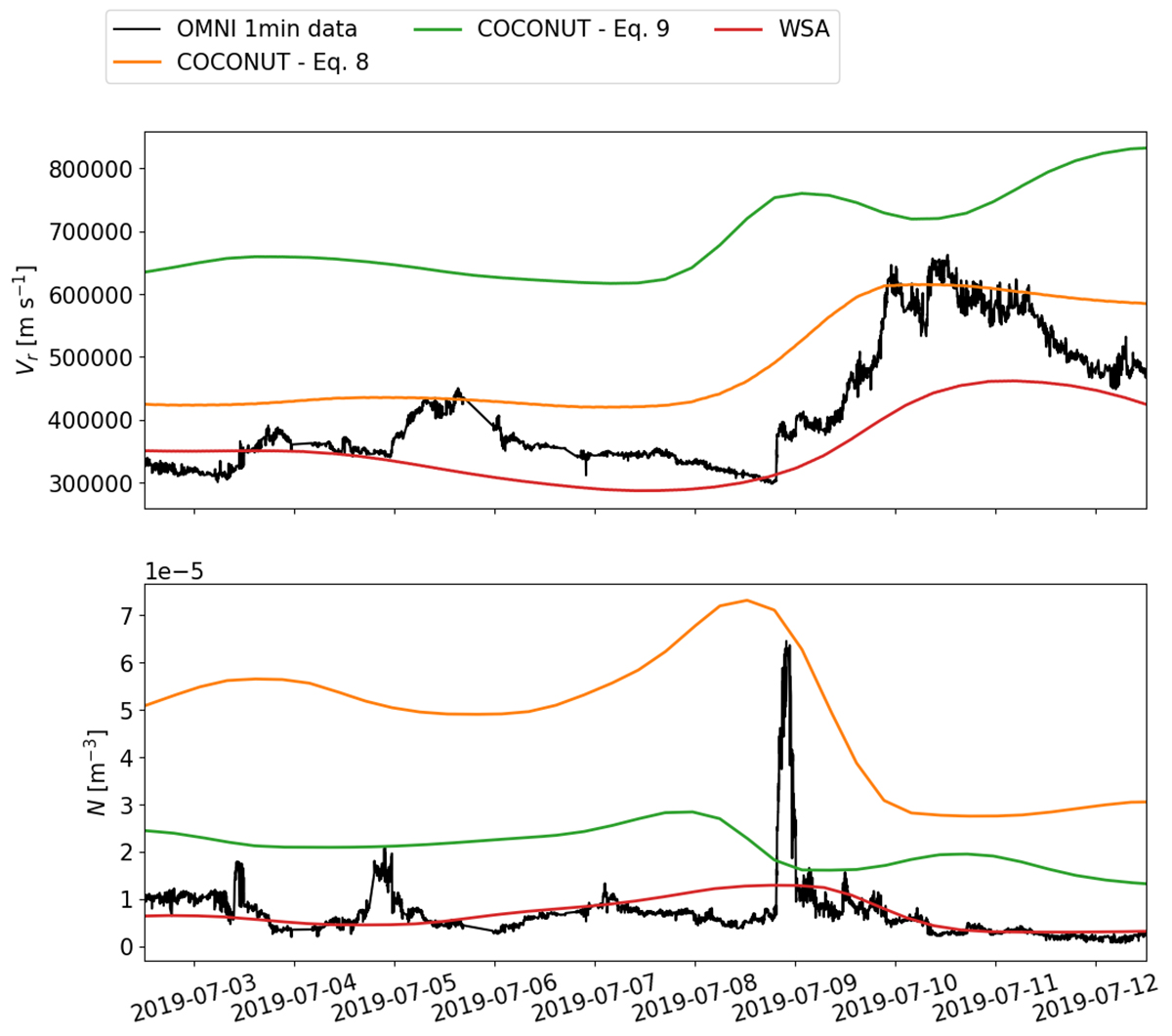Click the 'WSA' legend label text
Image resolution: width=1172 pixels, height=1036 pixels.
[x=804, y=29]
